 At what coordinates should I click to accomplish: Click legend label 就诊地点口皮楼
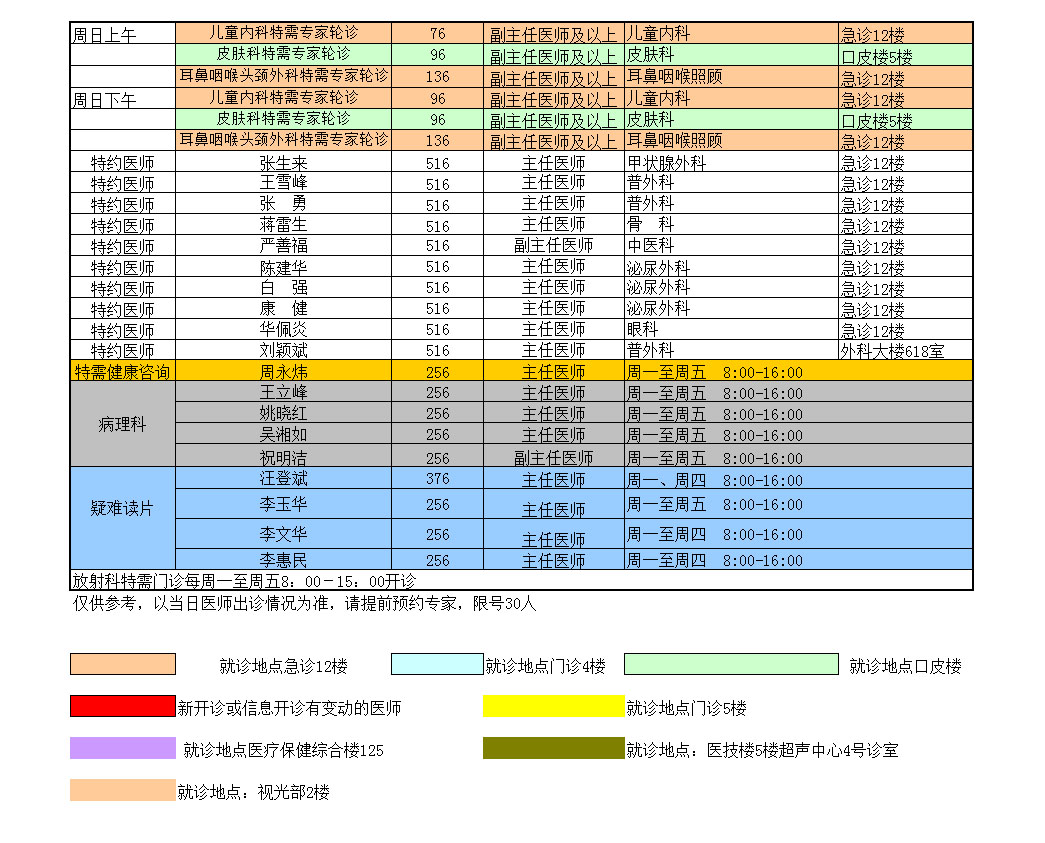(x=905, y=666)
